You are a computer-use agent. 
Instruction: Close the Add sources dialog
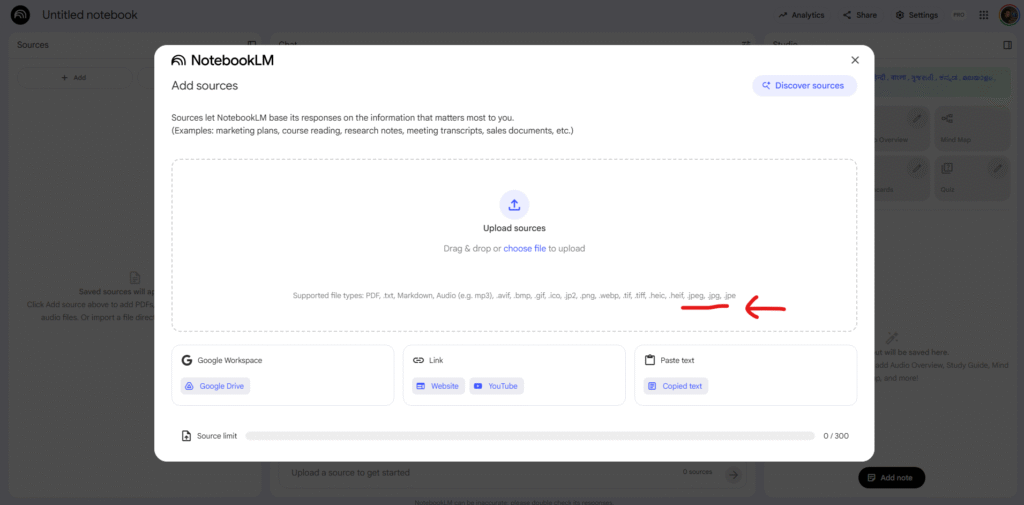pos(854,60)
